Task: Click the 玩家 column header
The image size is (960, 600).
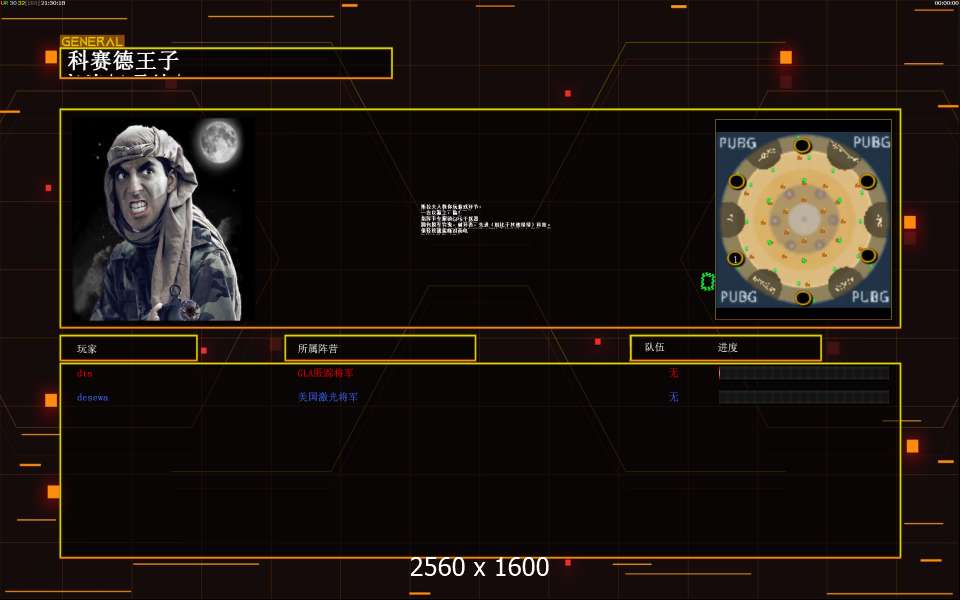Action: 128,348
